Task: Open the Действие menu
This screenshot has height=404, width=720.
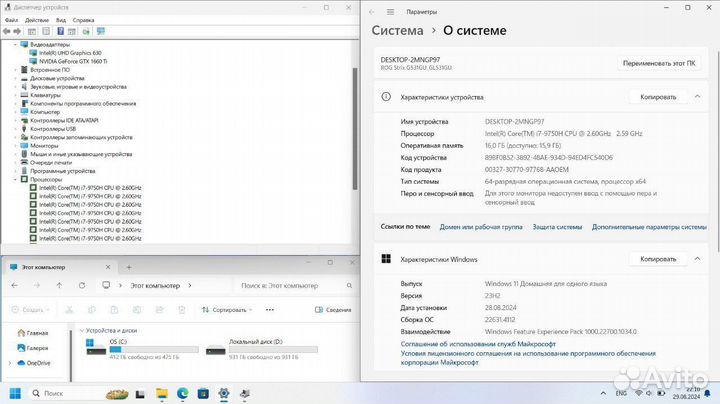Action: coord(37,20)
